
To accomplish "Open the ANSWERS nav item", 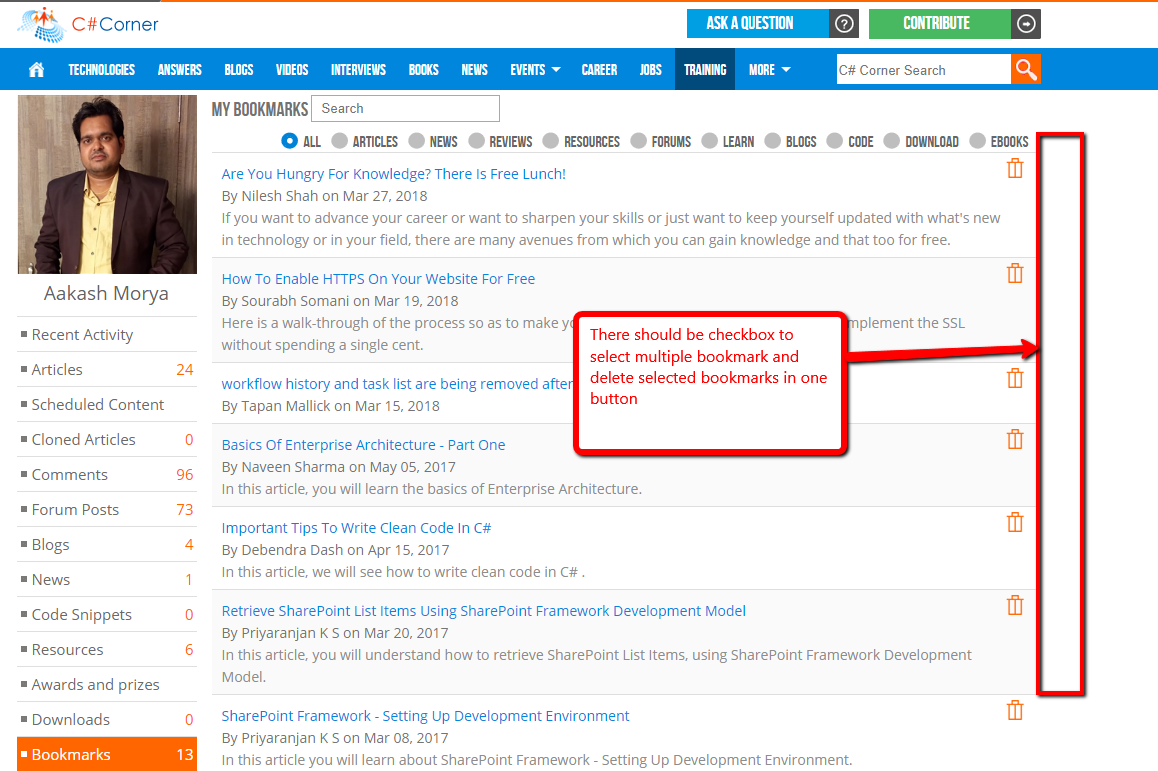I will pos(179,69).
